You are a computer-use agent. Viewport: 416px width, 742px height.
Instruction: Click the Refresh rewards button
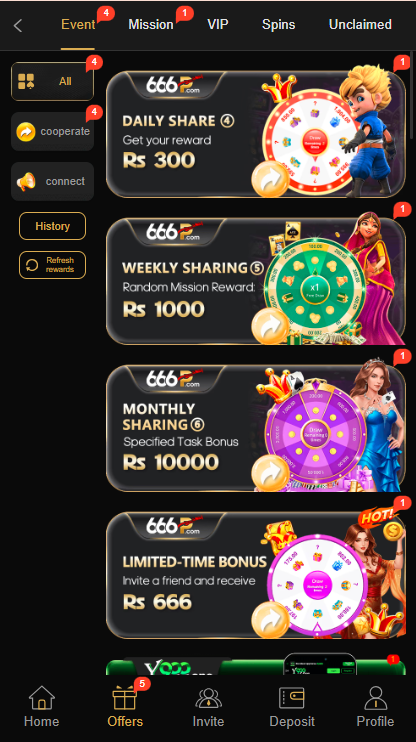coord(53,265)
